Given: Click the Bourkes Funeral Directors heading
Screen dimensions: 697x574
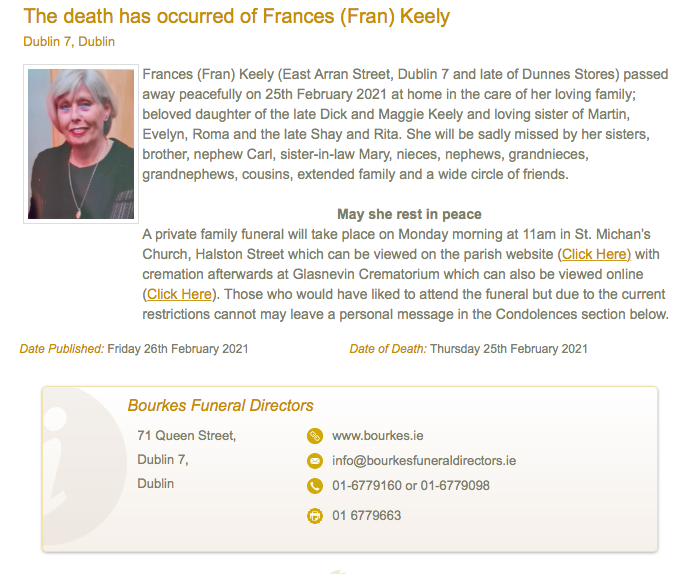Looking at the screenshot, I should (x=220, y=405).
